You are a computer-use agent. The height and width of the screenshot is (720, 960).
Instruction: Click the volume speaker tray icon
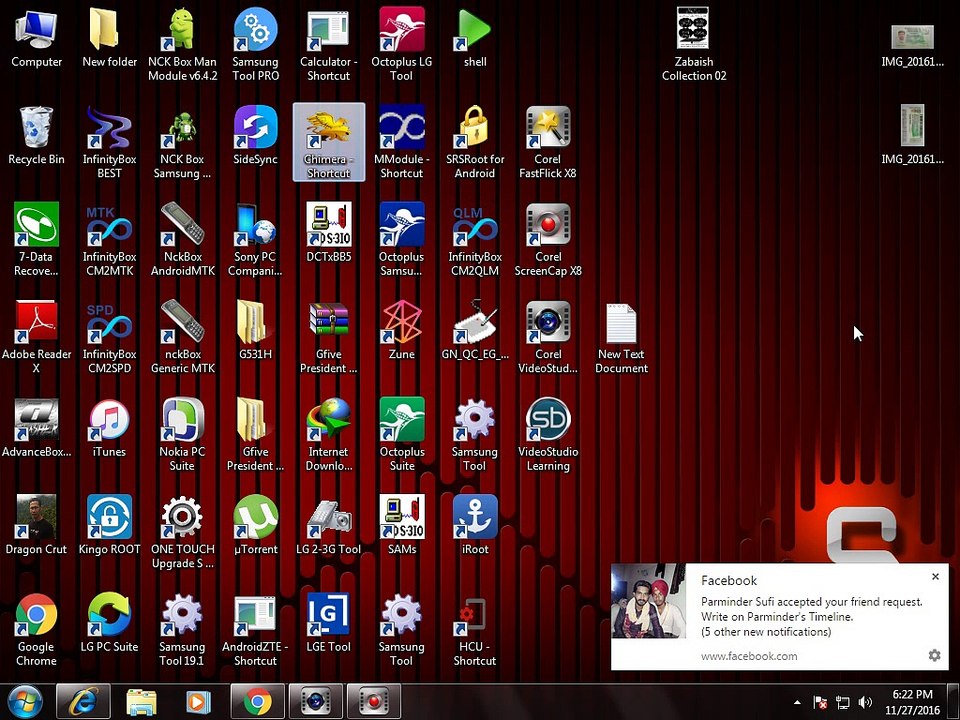coord(865,702)
